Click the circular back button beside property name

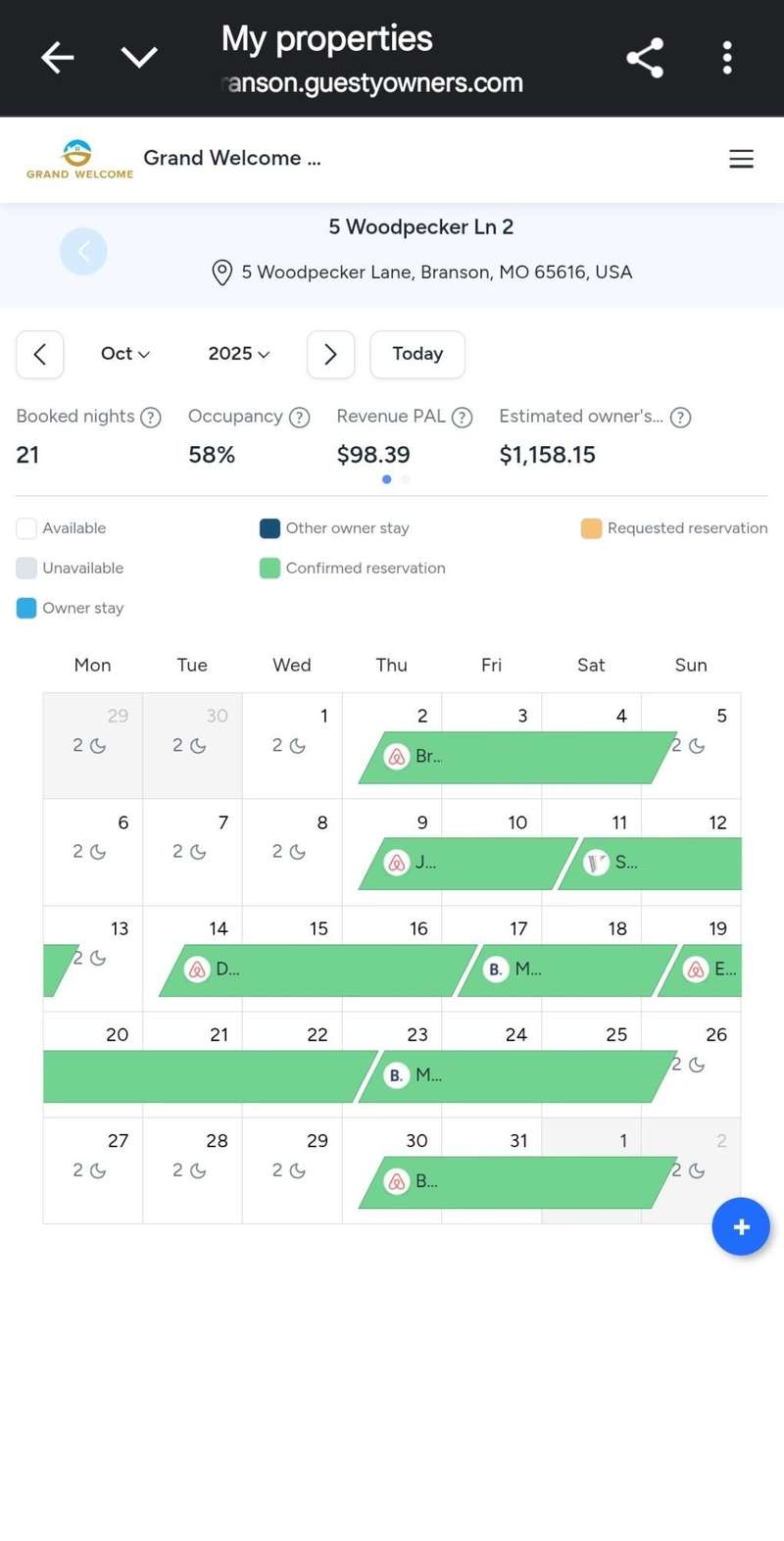click(83, 252)
